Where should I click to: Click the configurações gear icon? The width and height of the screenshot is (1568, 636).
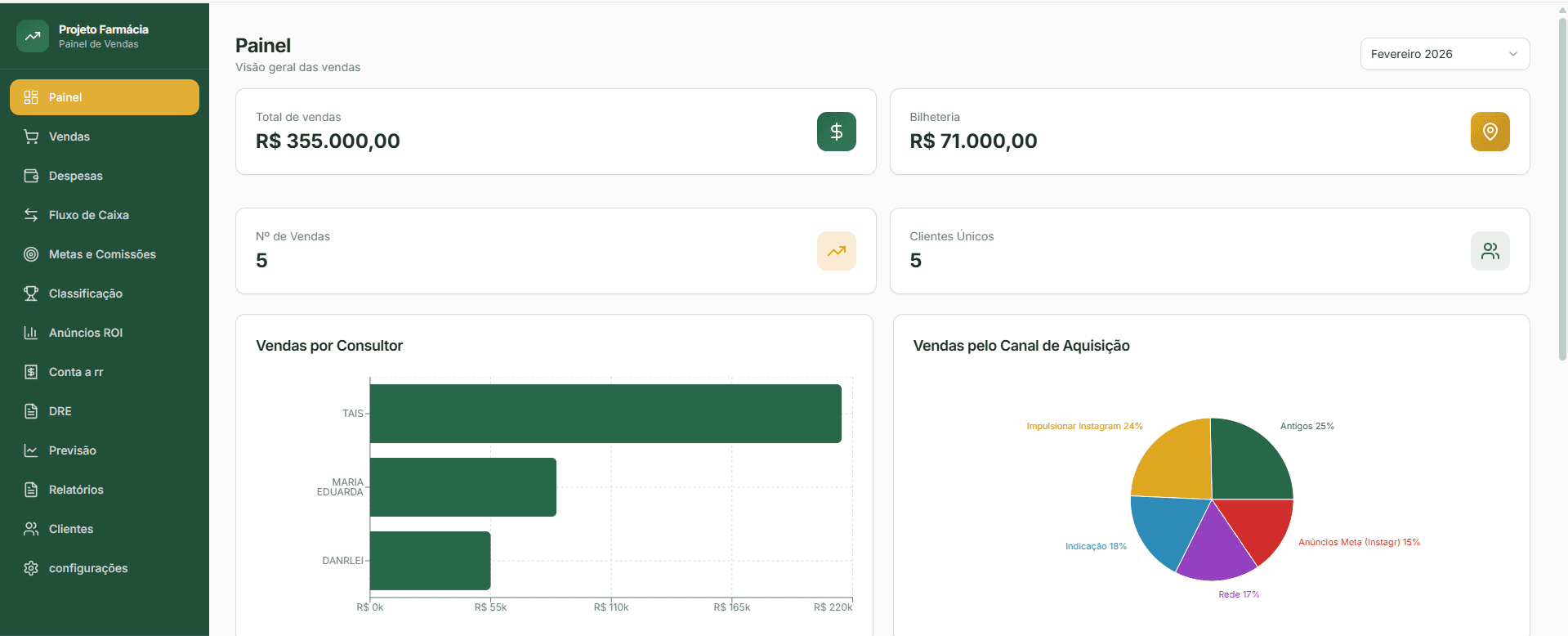click(31, 568)
